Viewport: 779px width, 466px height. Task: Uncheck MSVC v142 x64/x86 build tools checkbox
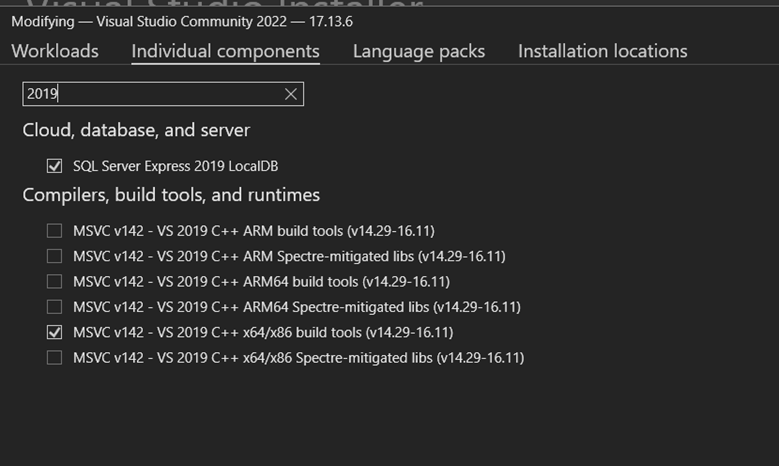pos(55,332)
